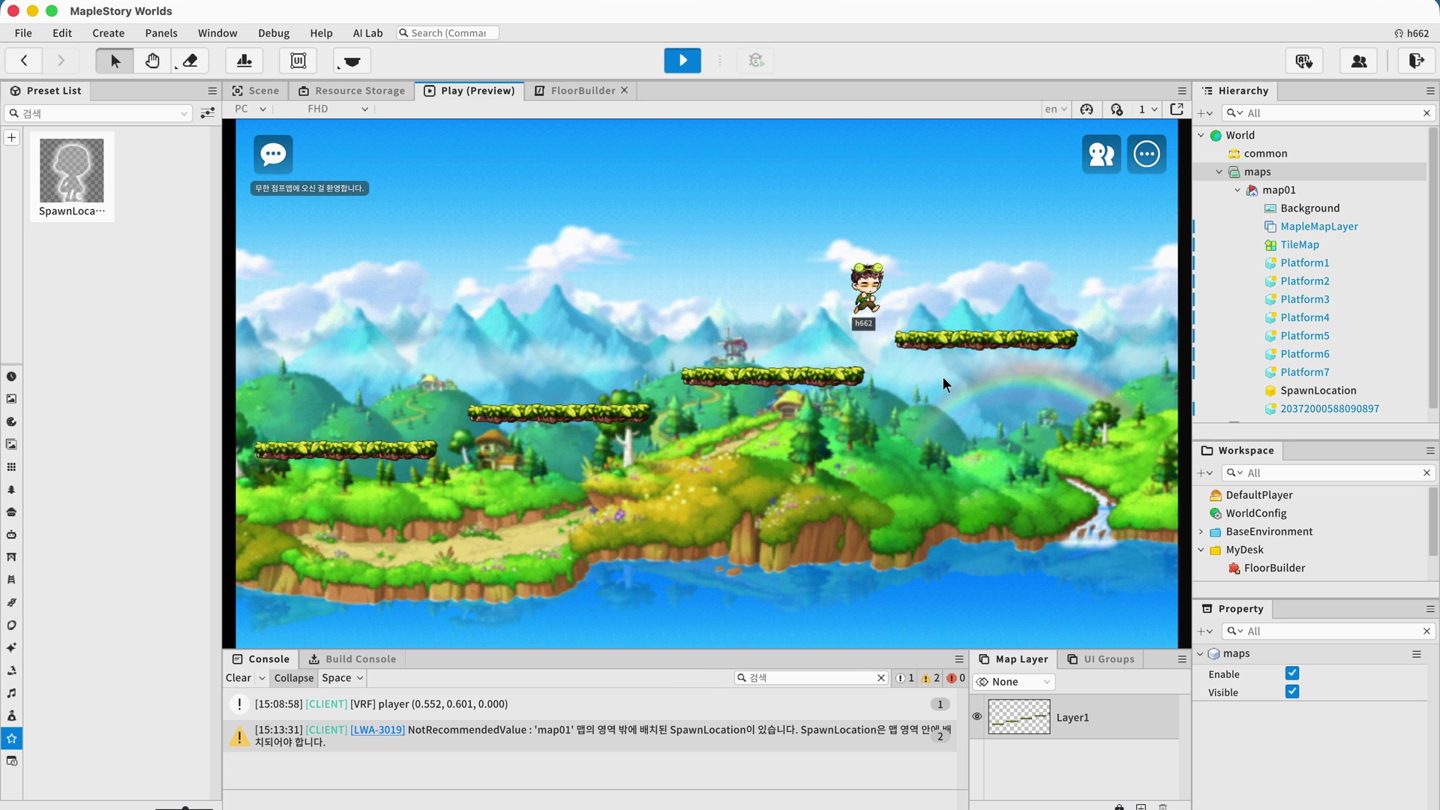
Task: Select the arrow Select tool
Action: pyautogui.click(x=115, y=61)
